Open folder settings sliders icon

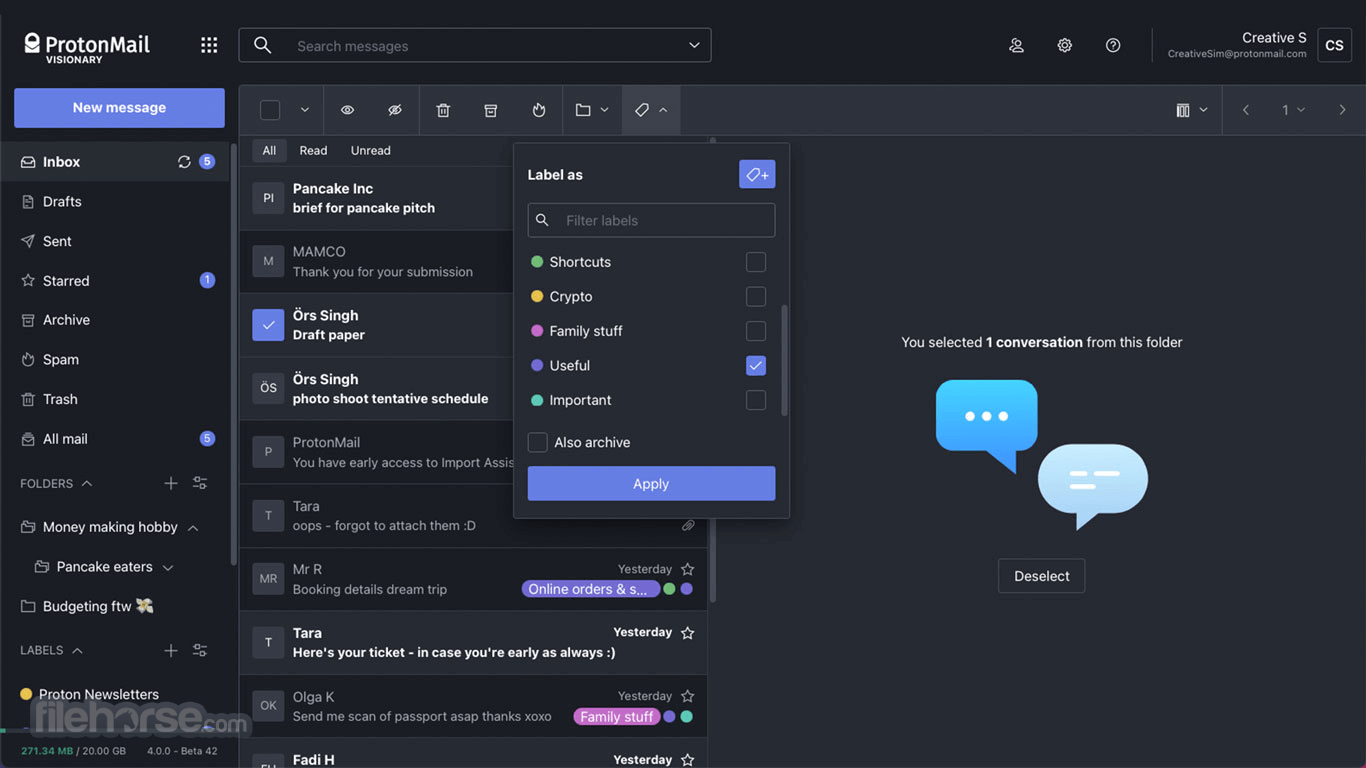[200, 483]
